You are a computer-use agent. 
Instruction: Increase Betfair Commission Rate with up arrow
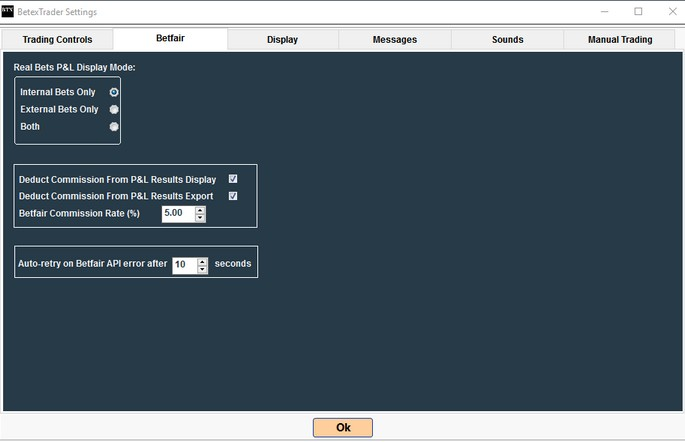coord(201,210)
